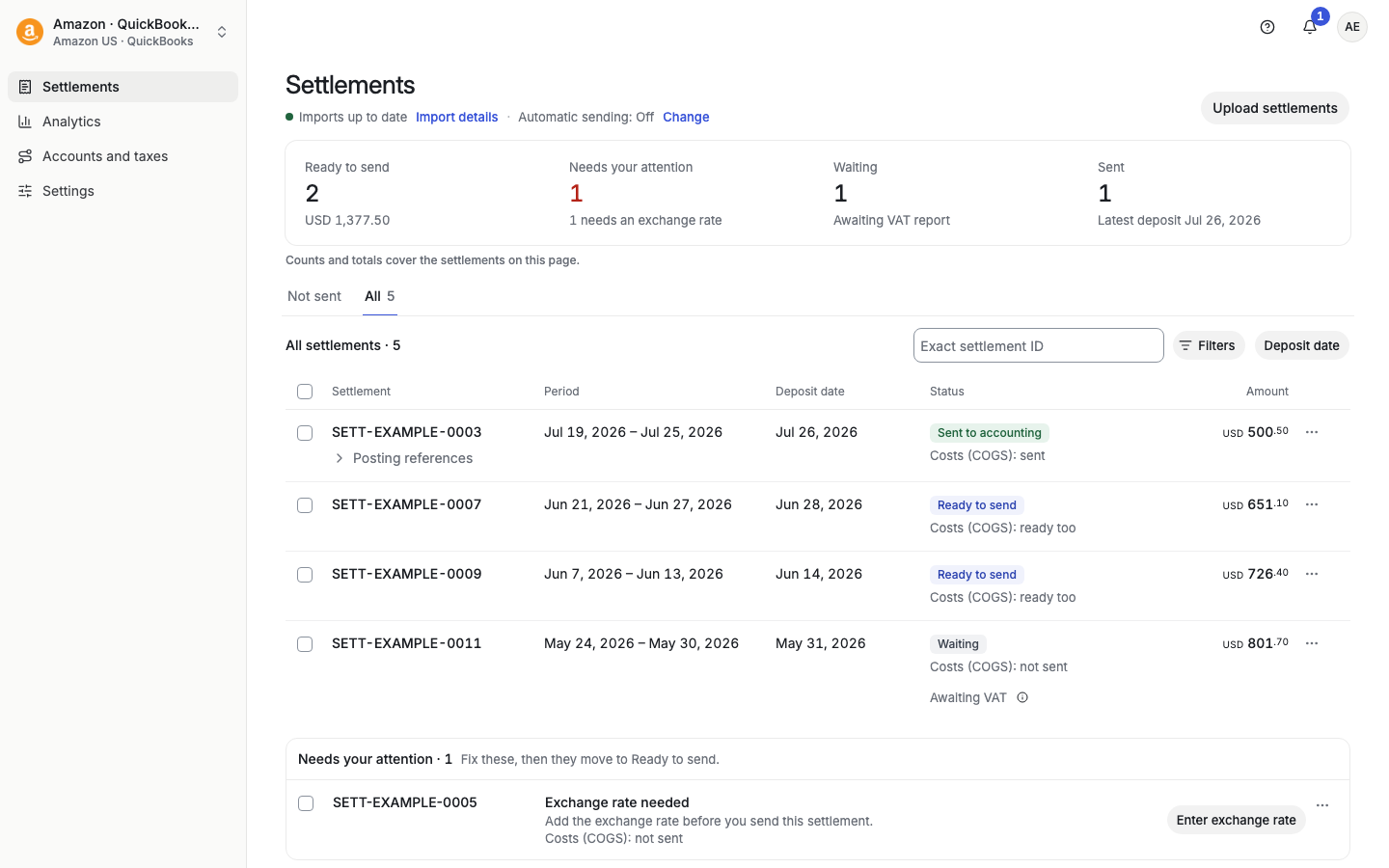This screenshot has width=1389, height=868.
Task: Switch to the Not sent tab
Action: pos(314,296)
